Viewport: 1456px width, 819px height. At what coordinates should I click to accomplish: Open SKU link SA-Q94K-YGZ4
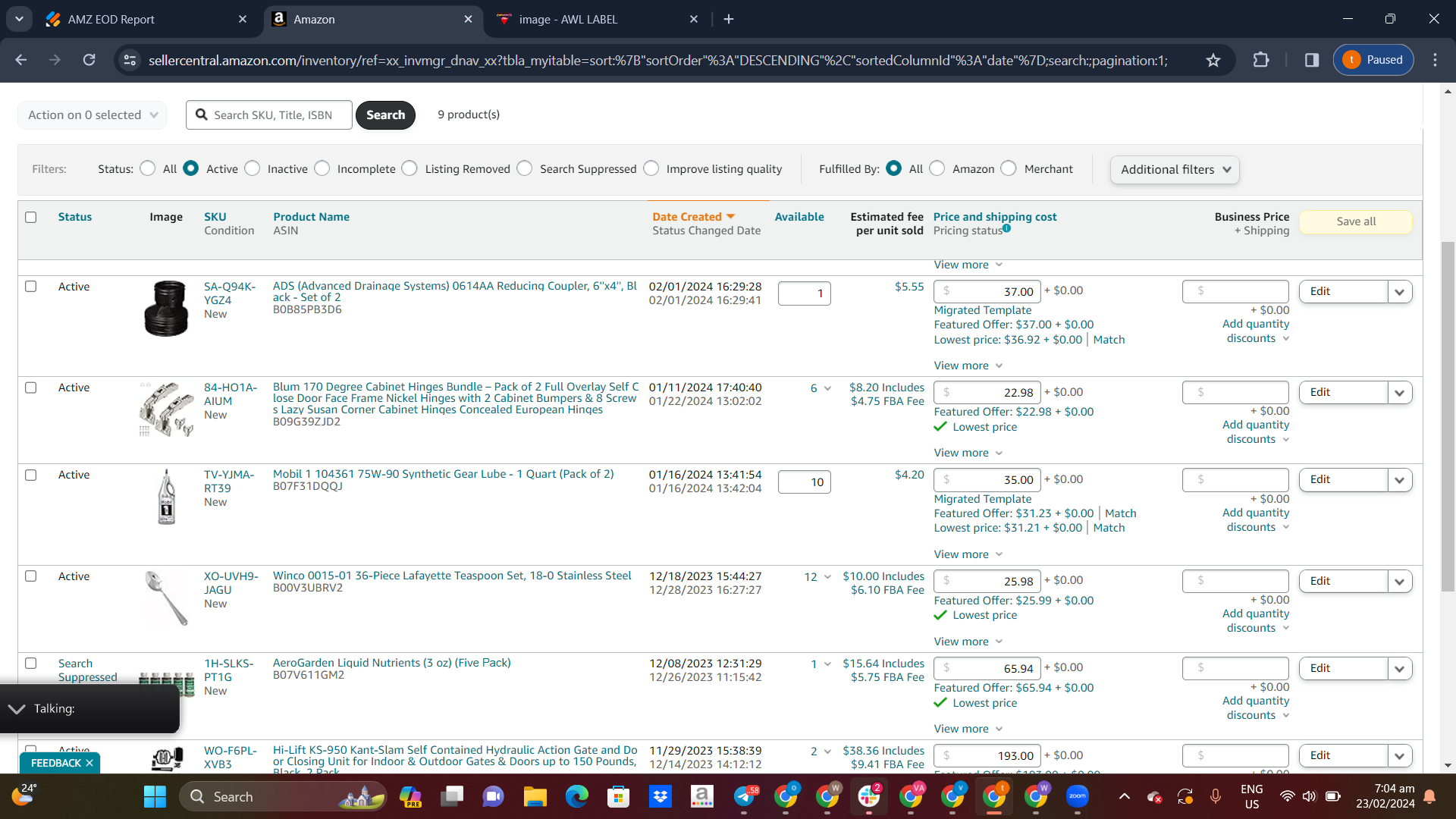[230, 293]
